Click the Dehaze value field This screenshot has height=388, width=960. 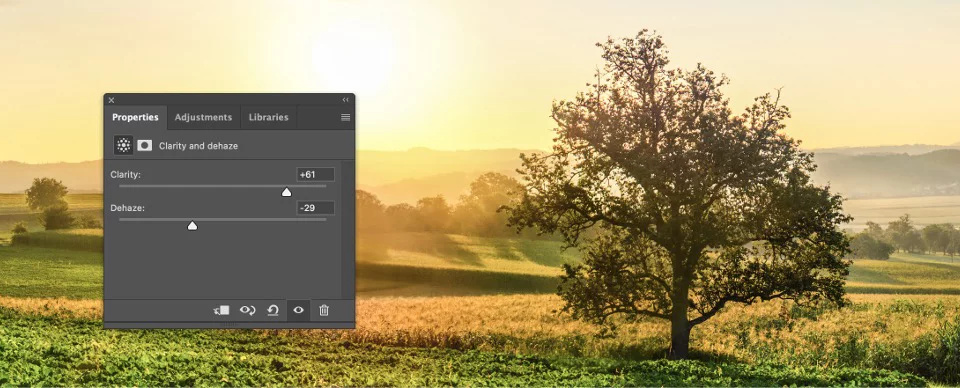(x=315, y=208)
